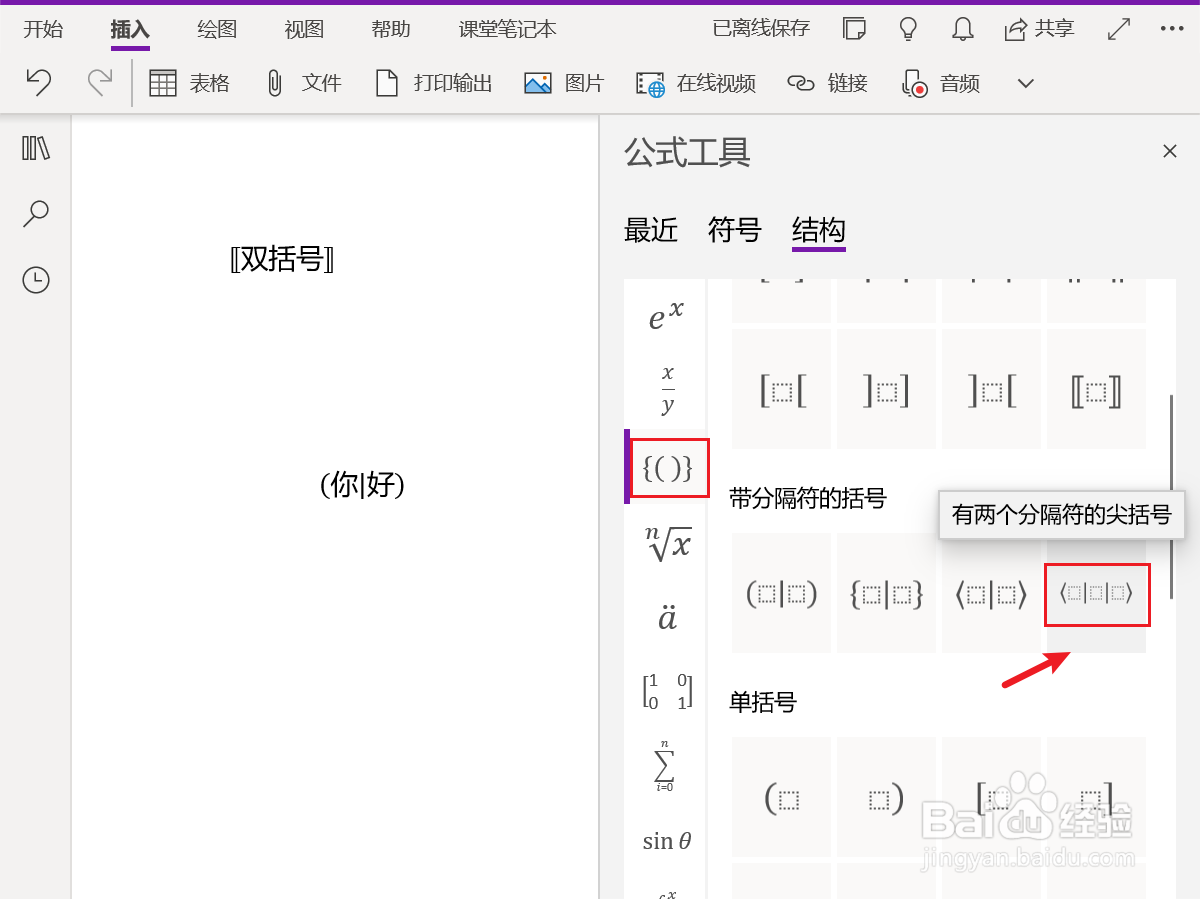Insert parentheses with separator (□|□)

point(782,594)
